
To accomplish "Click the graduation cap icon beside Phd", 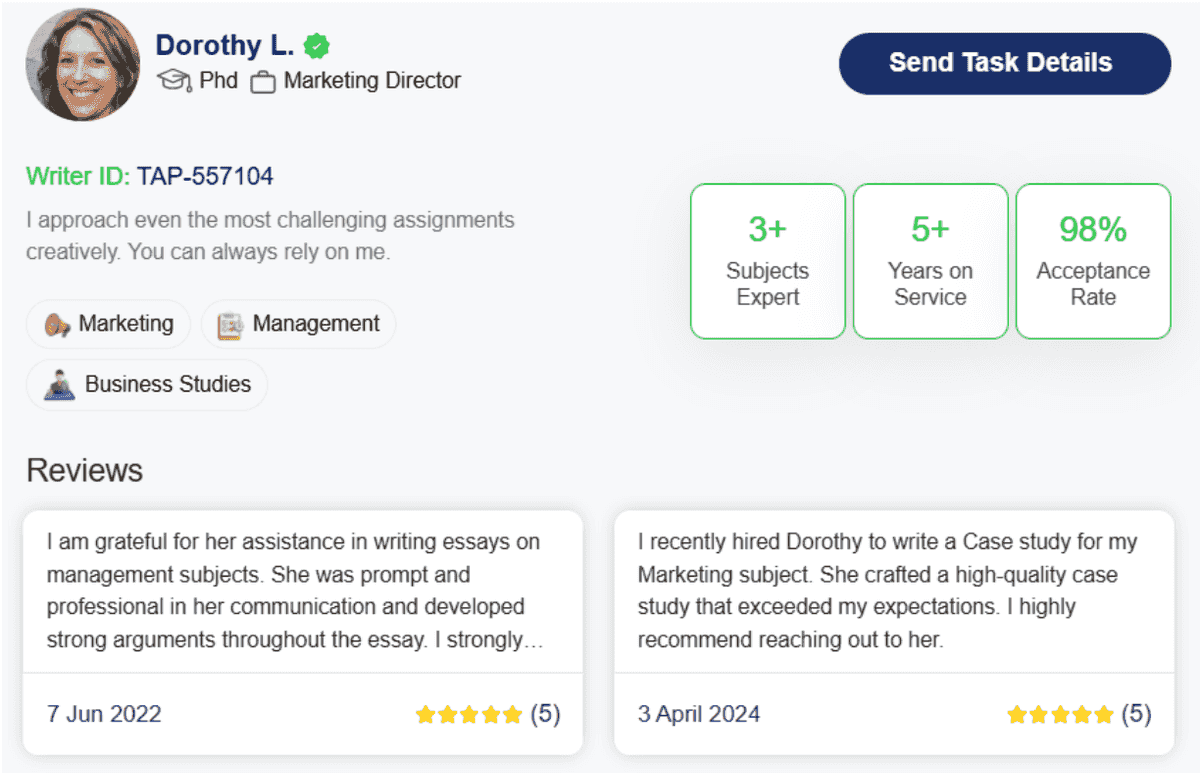I will (x=174, y=81).
